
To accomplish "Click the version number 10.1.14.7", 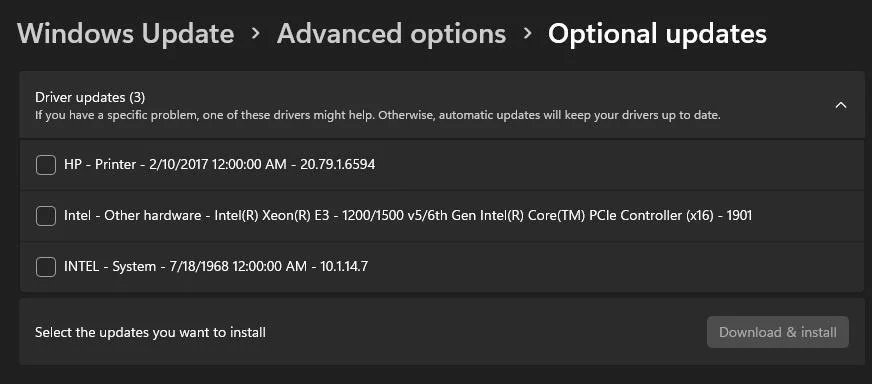I will (x=344, y=267).
